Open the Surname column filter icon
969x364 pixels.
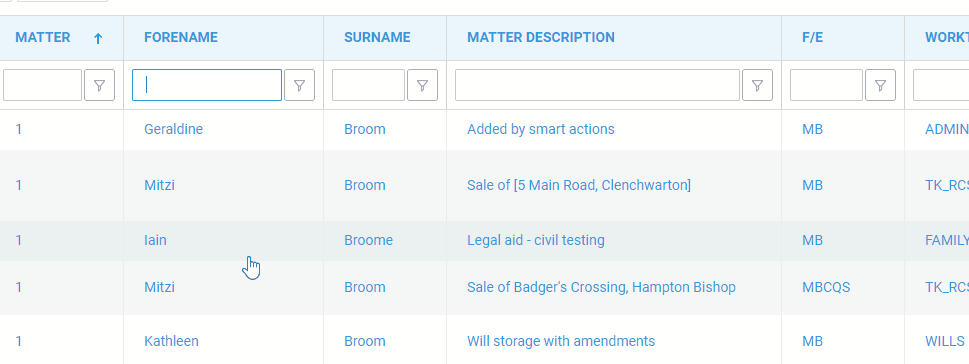[423, 85]
